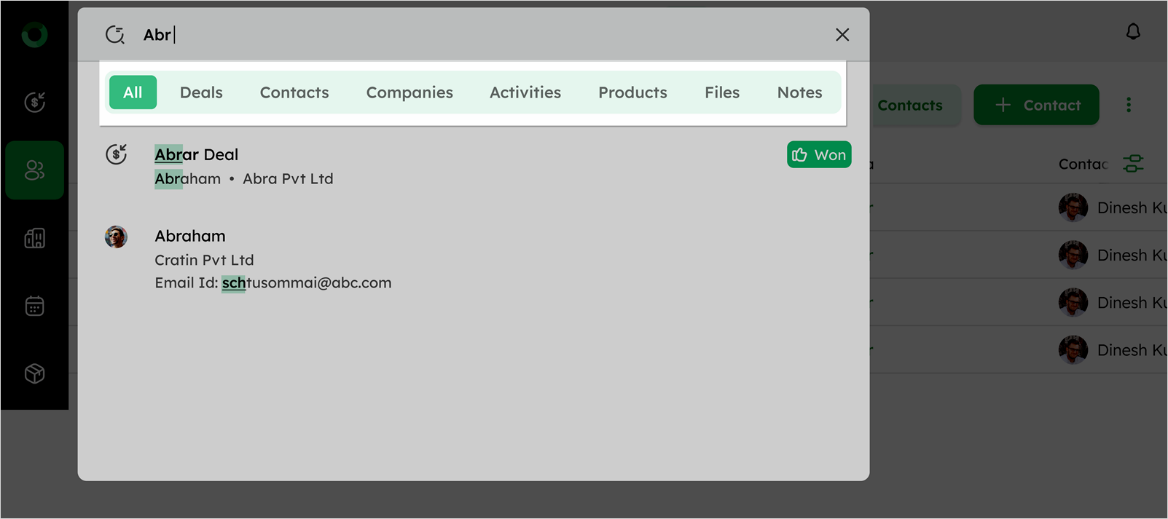The width and height of the screenshot is (1168, 519).
Task: Open Products box icon in sidebar
Action: [34, 374]
